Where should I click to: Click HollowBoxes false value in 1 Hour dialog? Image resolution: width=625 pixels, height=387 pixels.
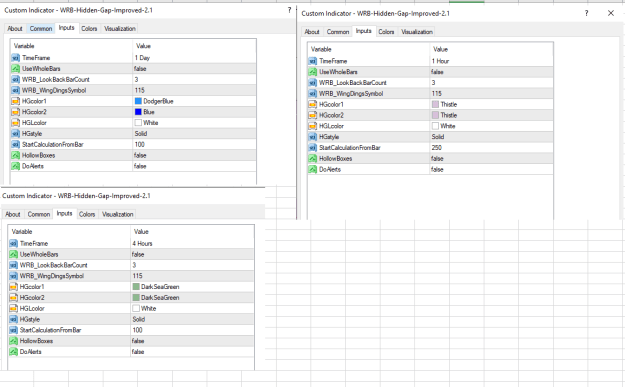click(437, 159)
